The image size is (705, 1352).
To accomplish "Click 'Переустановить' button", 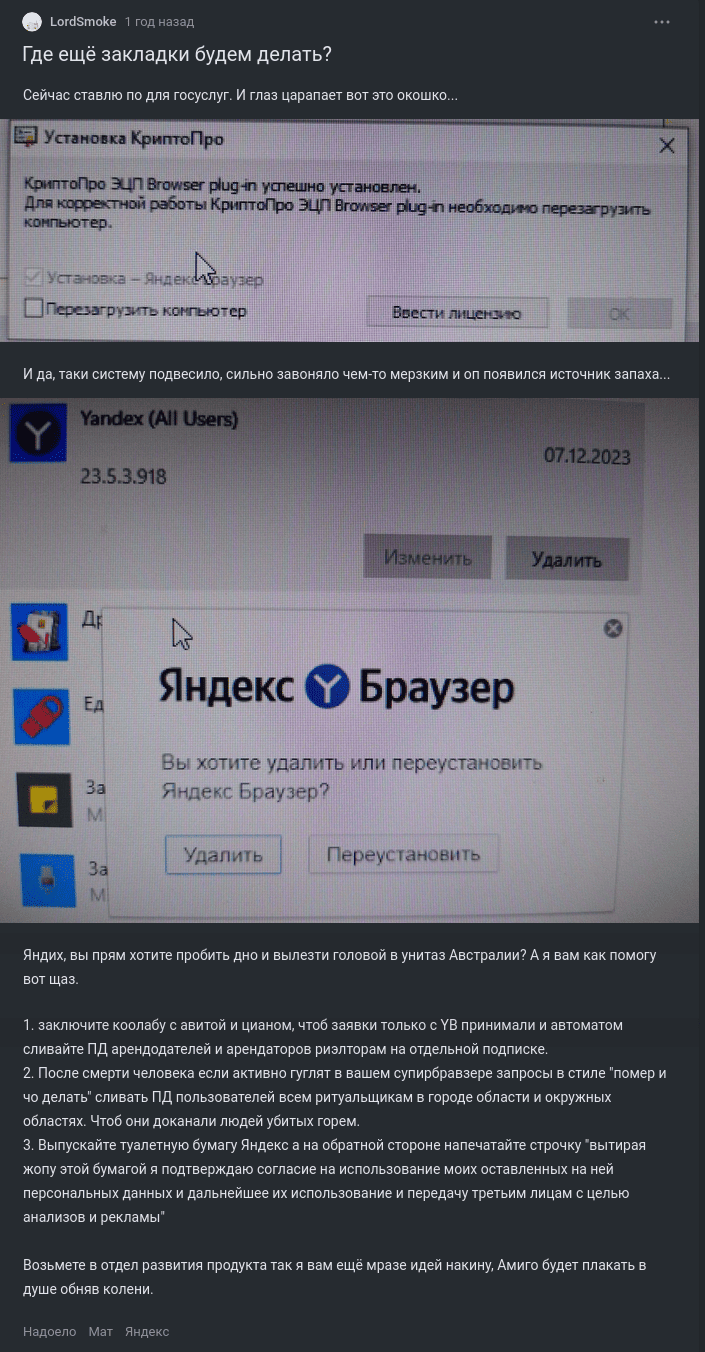I will (403, 854).
